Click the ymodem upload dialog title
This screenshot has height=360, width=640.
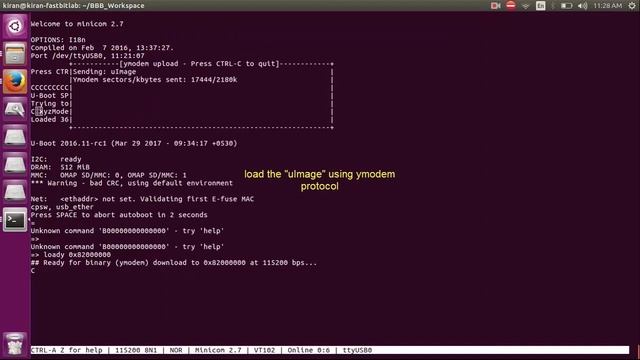click(199, 64)
